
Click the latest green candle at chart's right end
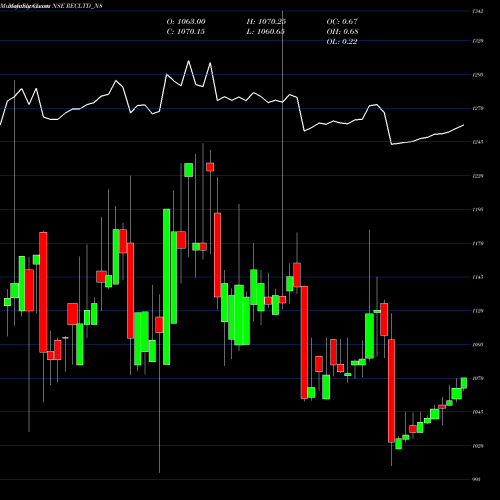tap(464, 383)
